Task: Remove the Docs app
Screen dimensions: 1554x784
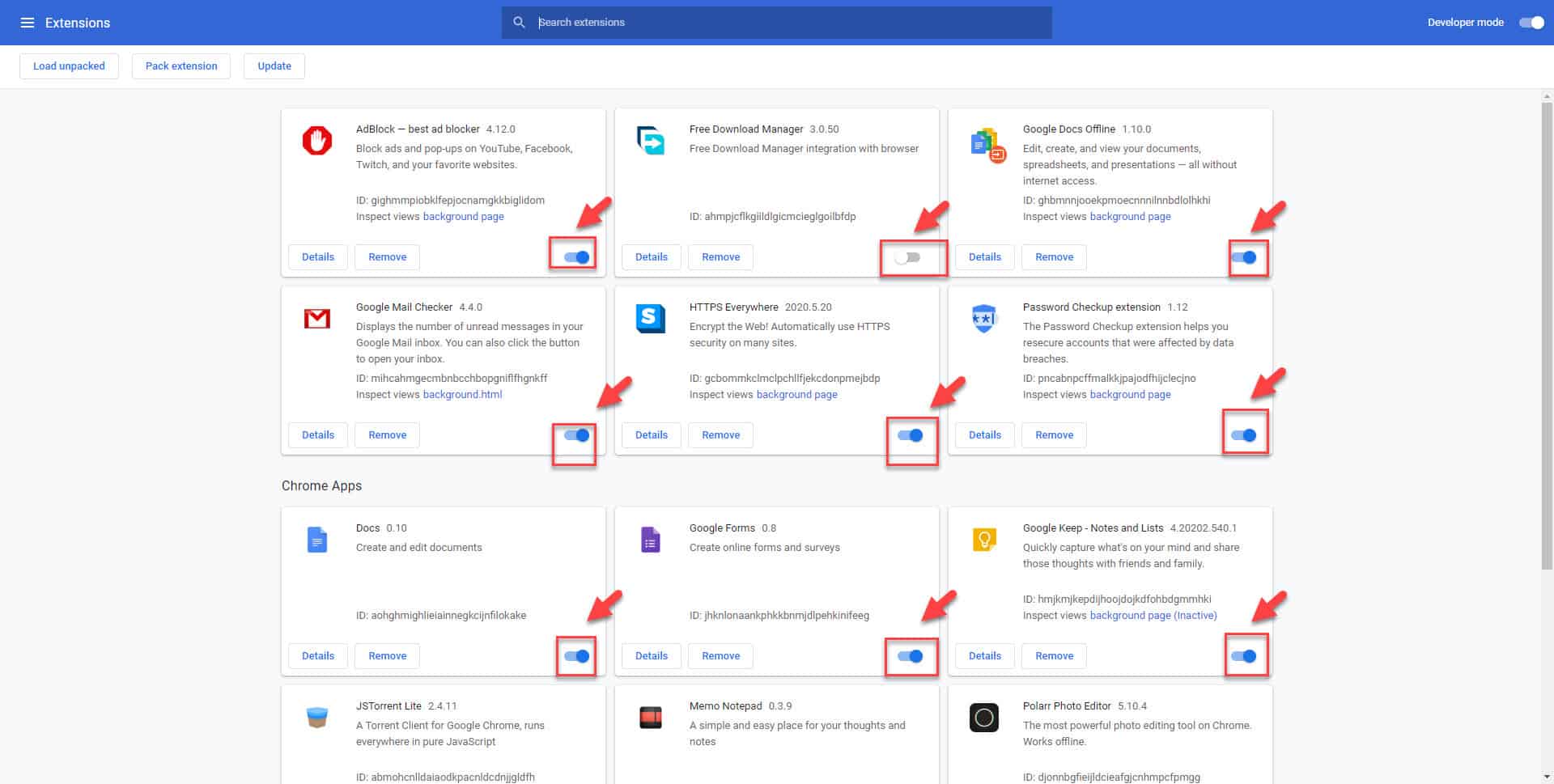Action: click(x=388, y=656)
